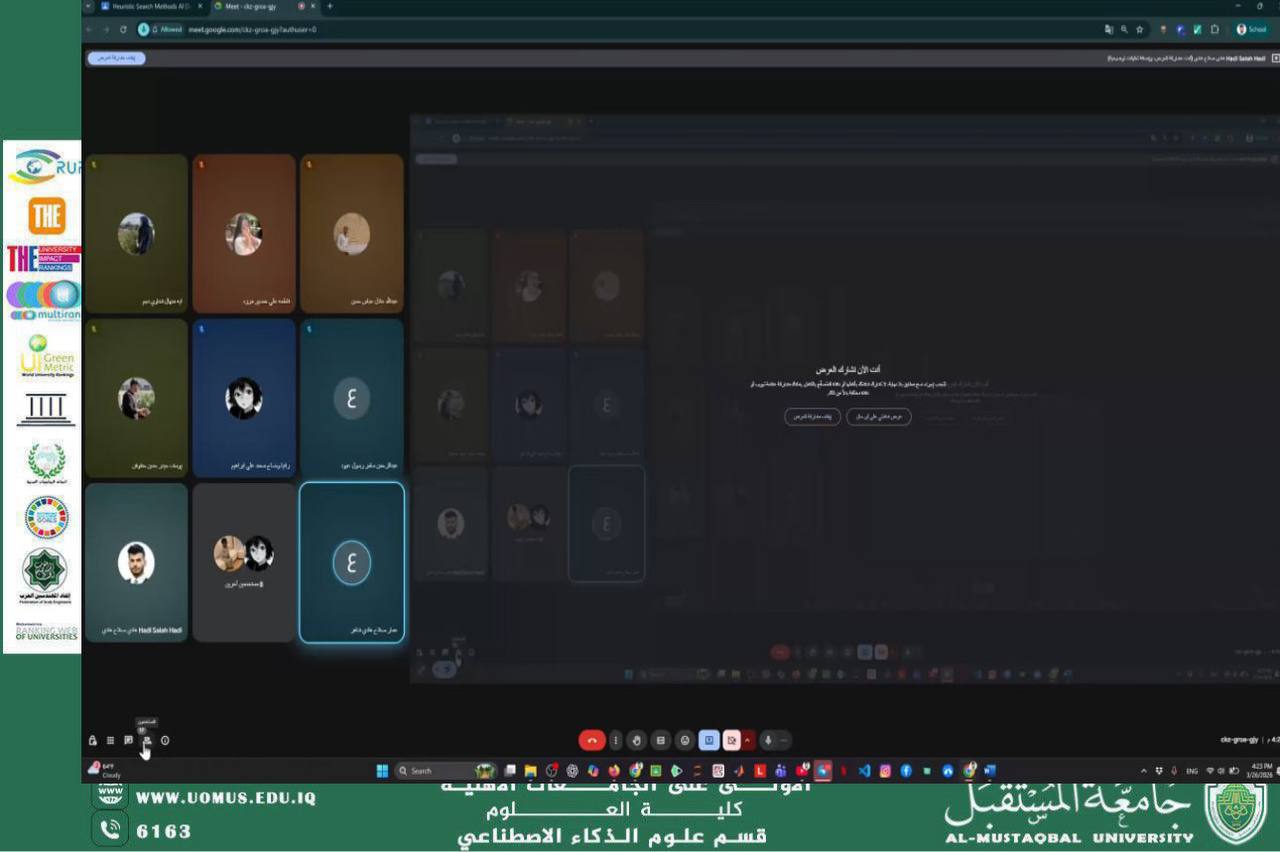Change meeting layout with the grid icon

point(109,741)
